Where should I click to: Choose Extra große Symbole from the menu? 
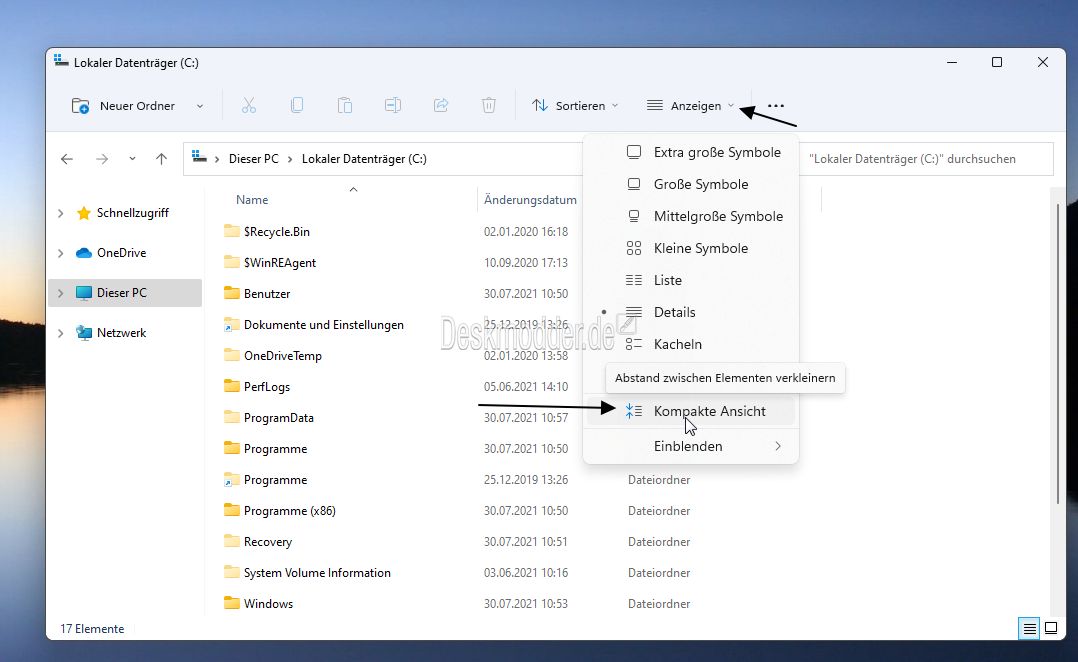pyautogui.click(x=691, y=152)
